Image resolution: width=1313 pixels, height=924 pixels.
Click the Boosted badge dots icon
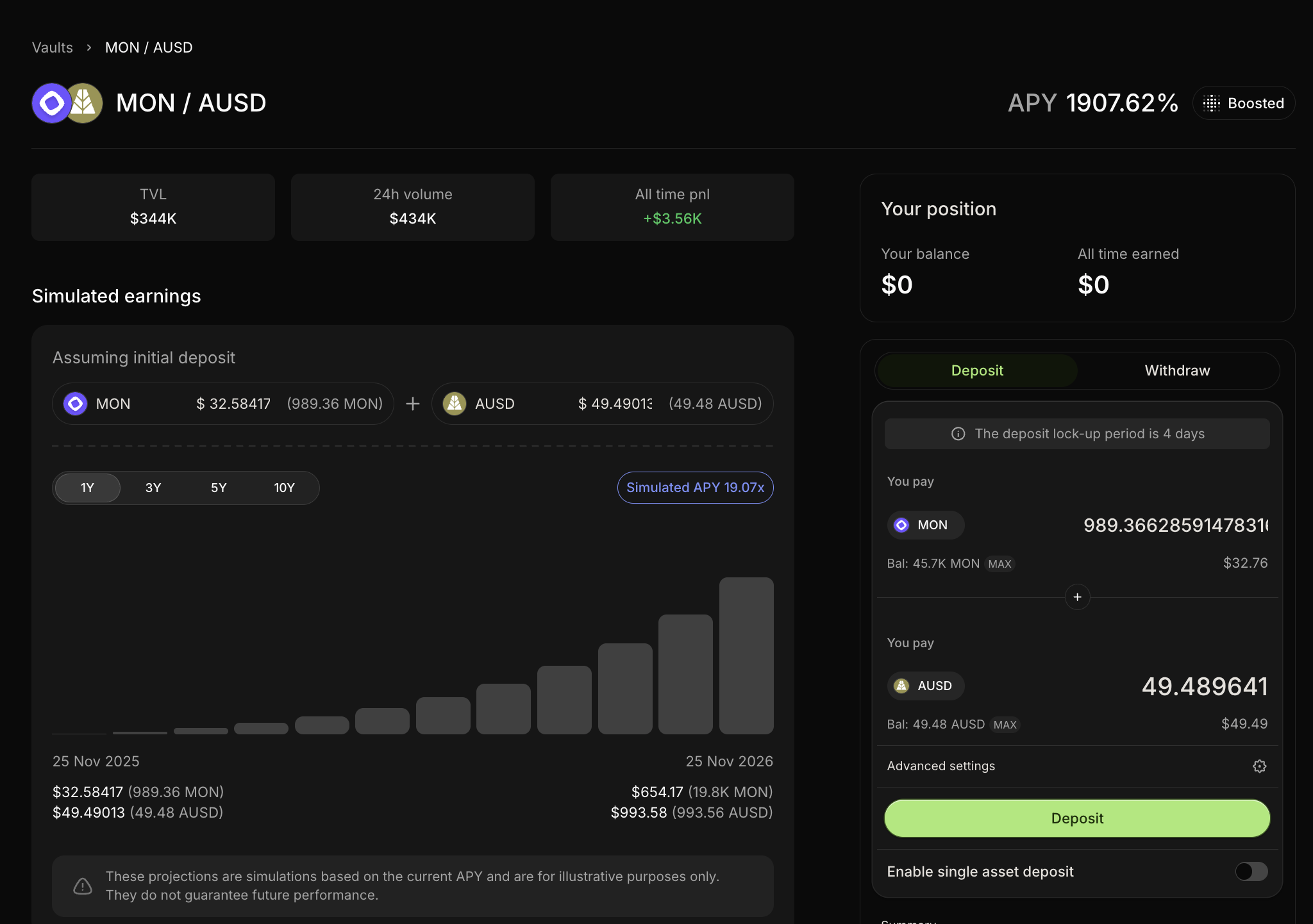pyautogui.click(x=1211, y=103)
